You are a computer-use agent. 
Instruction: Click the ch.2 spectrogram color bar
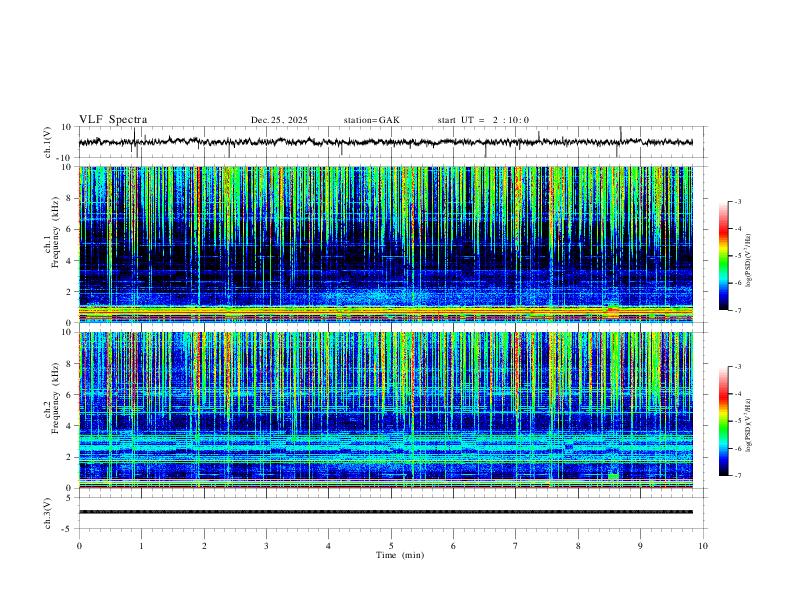[x=723, y=421]
